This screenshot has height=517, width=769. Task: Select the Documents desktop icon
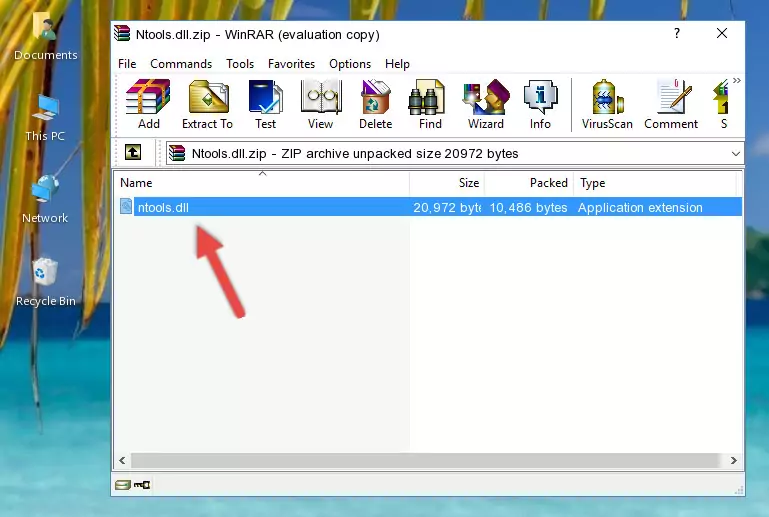[45, 37]
